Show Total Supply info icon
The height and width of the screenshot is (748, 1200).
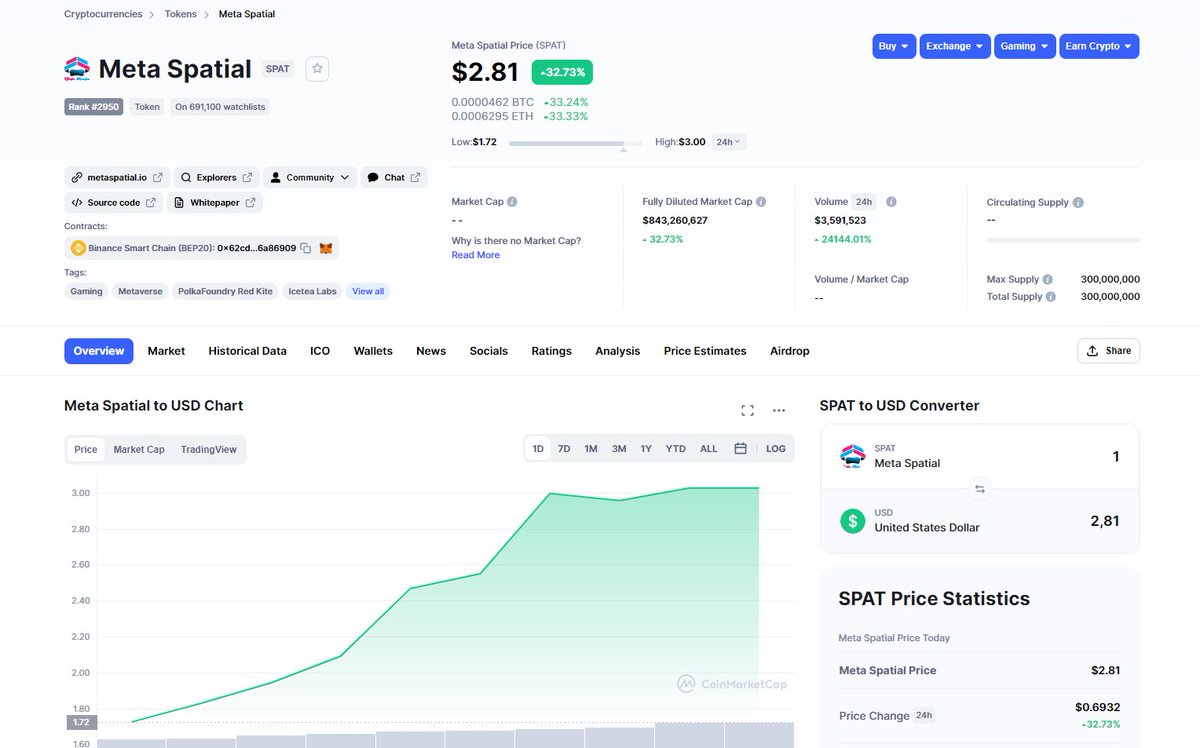[x=1051, y=297]
